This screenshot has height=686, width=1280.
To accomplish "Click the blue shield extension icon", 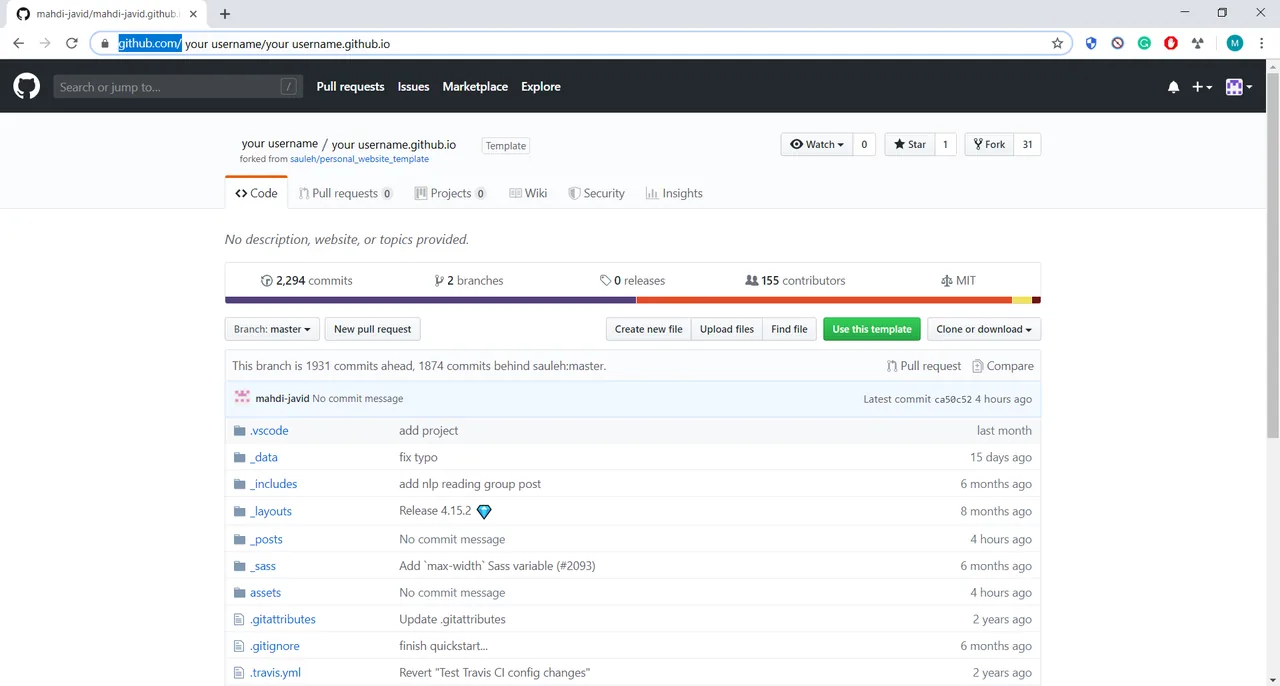I will click(1091, 43).
